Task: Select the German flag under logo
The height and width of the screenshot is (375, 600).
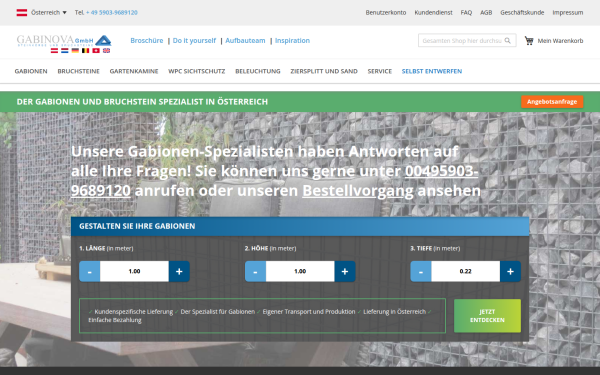Action: pos(75,51)
